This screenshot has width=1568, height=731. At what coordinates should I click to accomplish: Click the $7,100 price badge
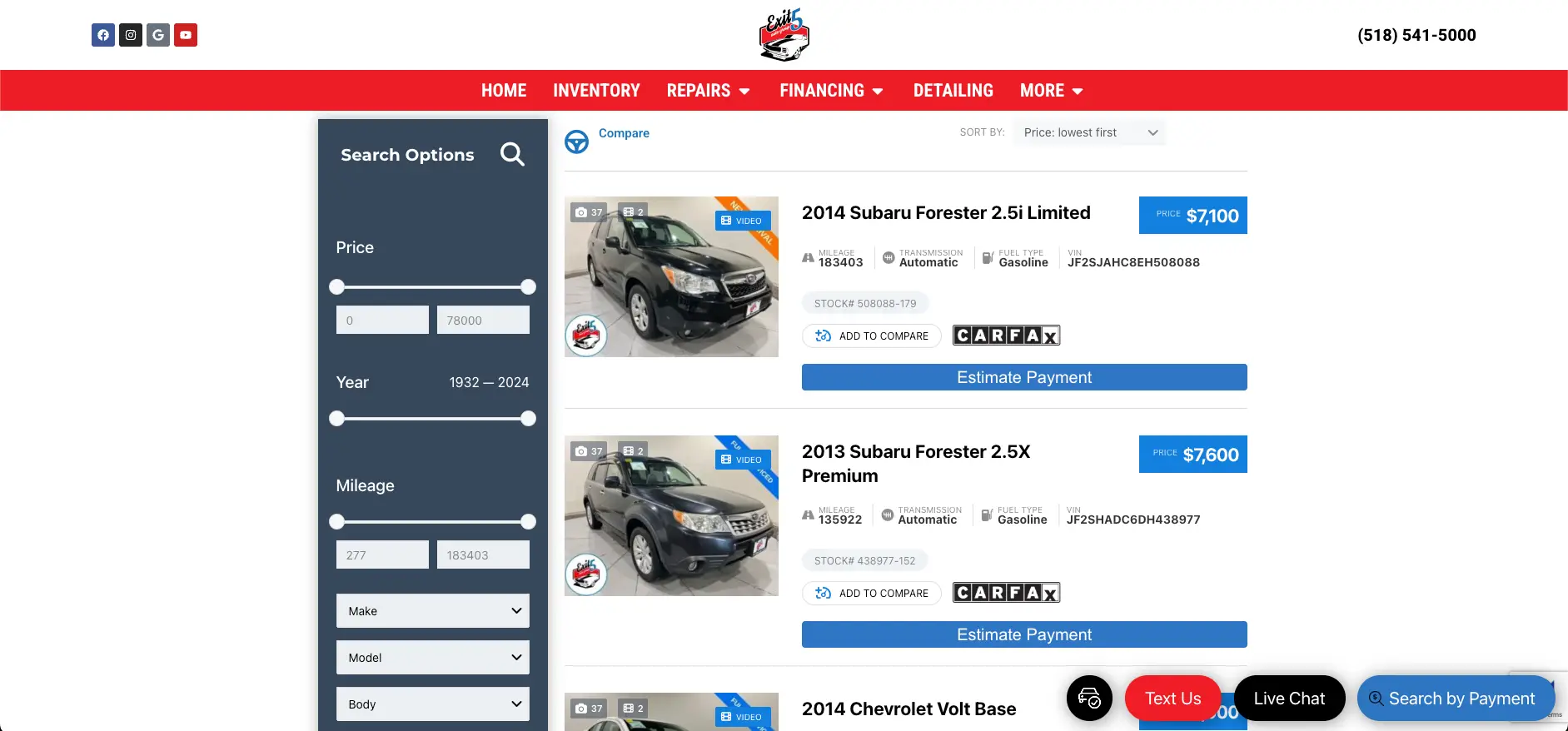tap(1193, 216)
